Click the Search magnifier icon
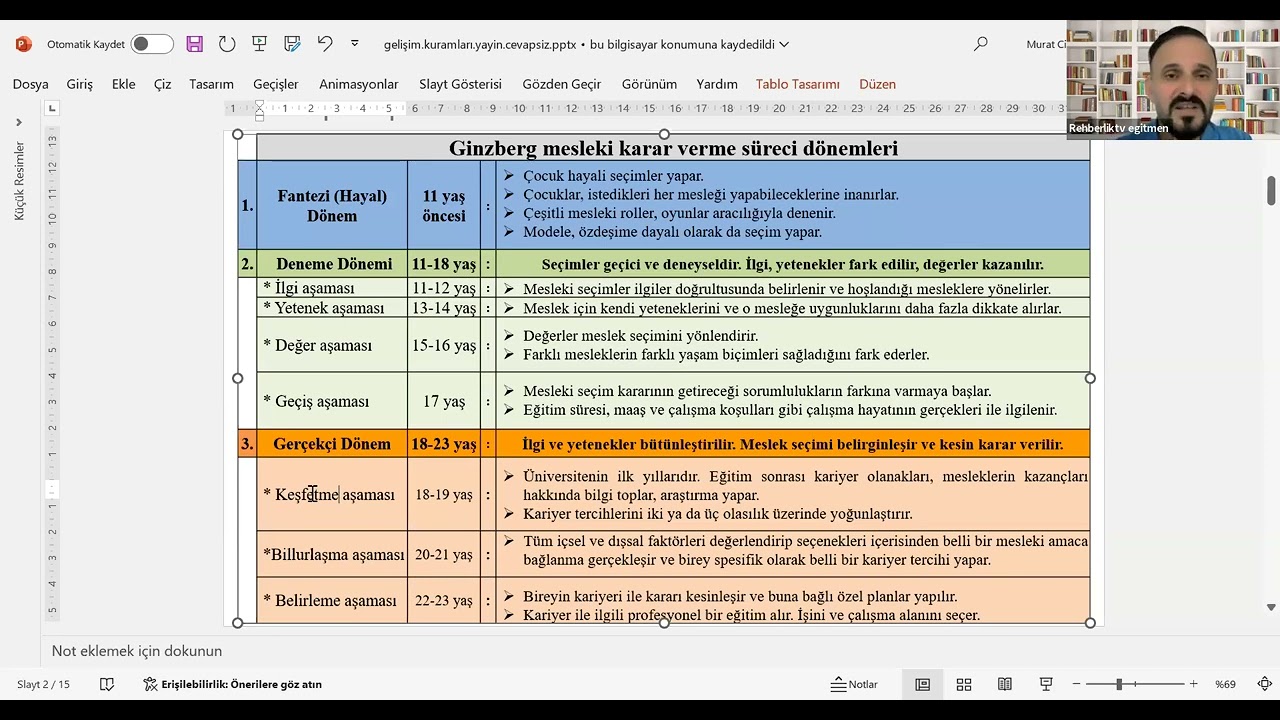The image size is (1280, 720). (981, 44)
